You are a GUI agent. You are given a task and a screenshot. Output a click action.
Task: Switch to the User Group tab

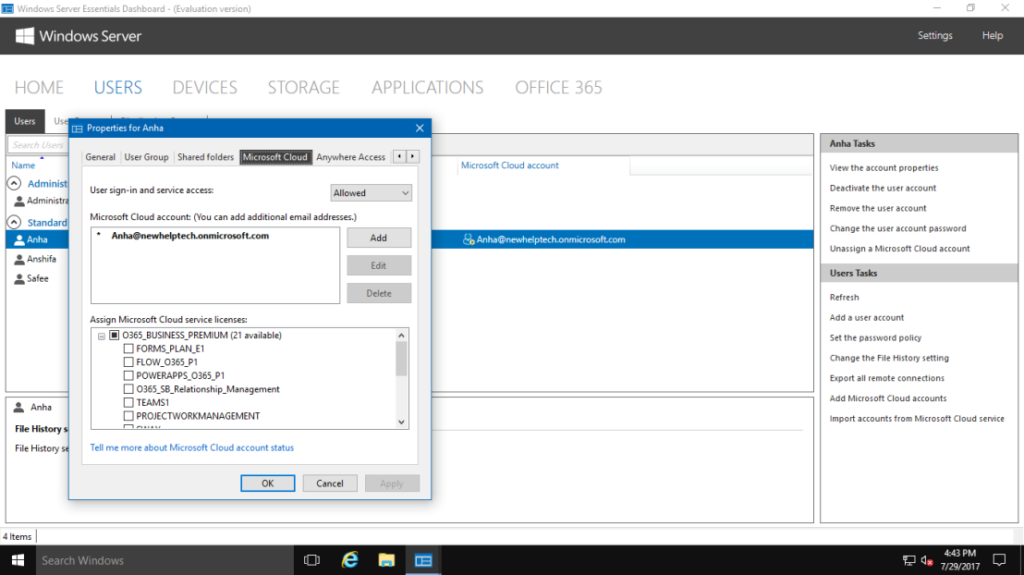point(146,157)
